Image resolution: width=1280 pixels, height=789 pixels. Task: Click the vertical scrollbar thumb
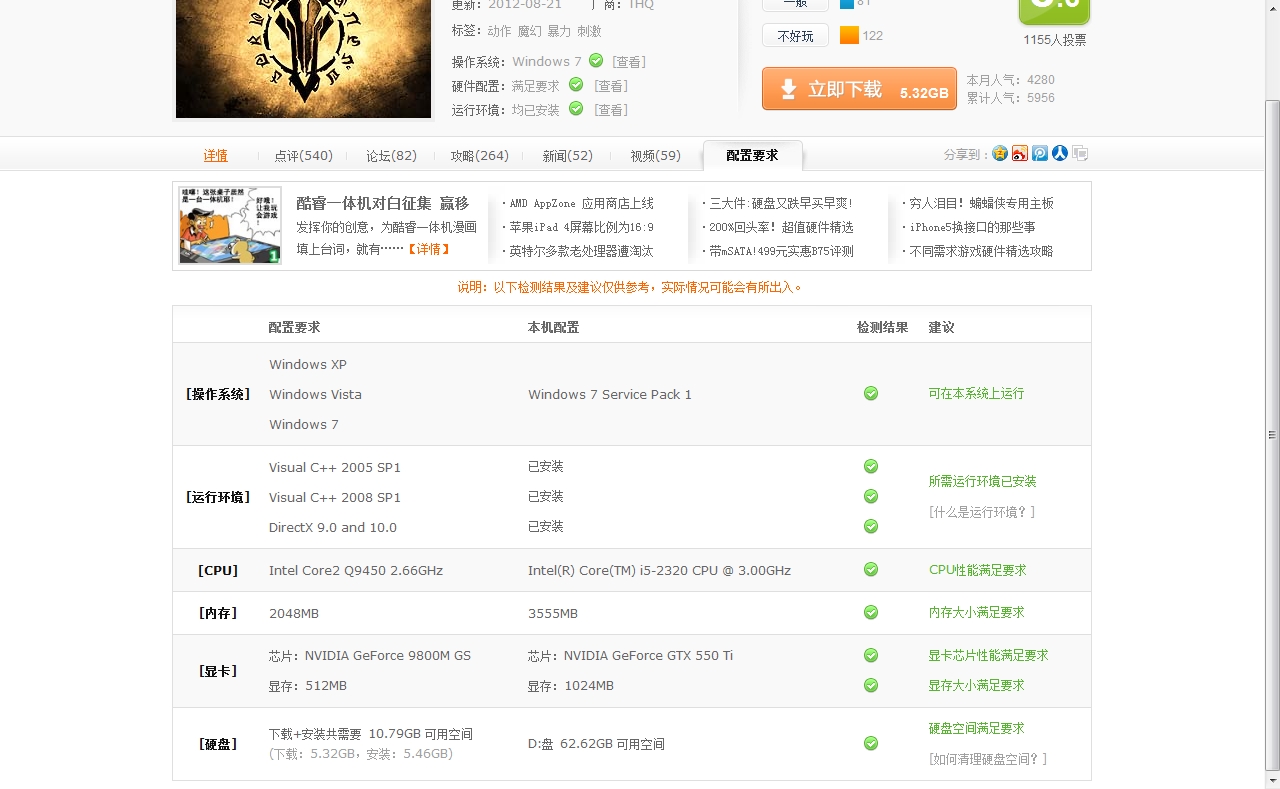tap(1272, 435)
